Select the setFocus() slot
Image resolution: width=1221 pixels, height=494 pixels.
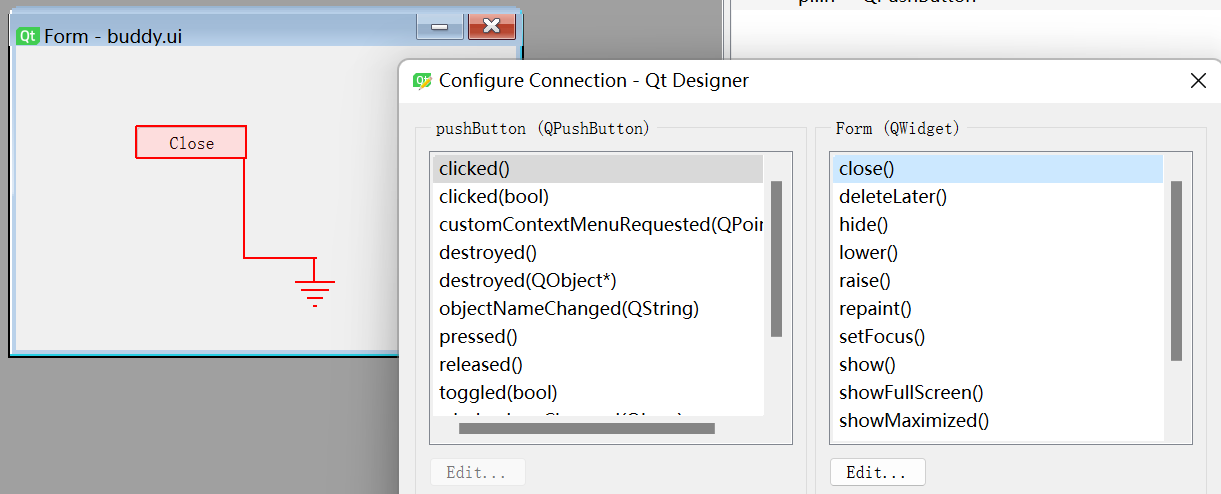[x=998, y=337]
